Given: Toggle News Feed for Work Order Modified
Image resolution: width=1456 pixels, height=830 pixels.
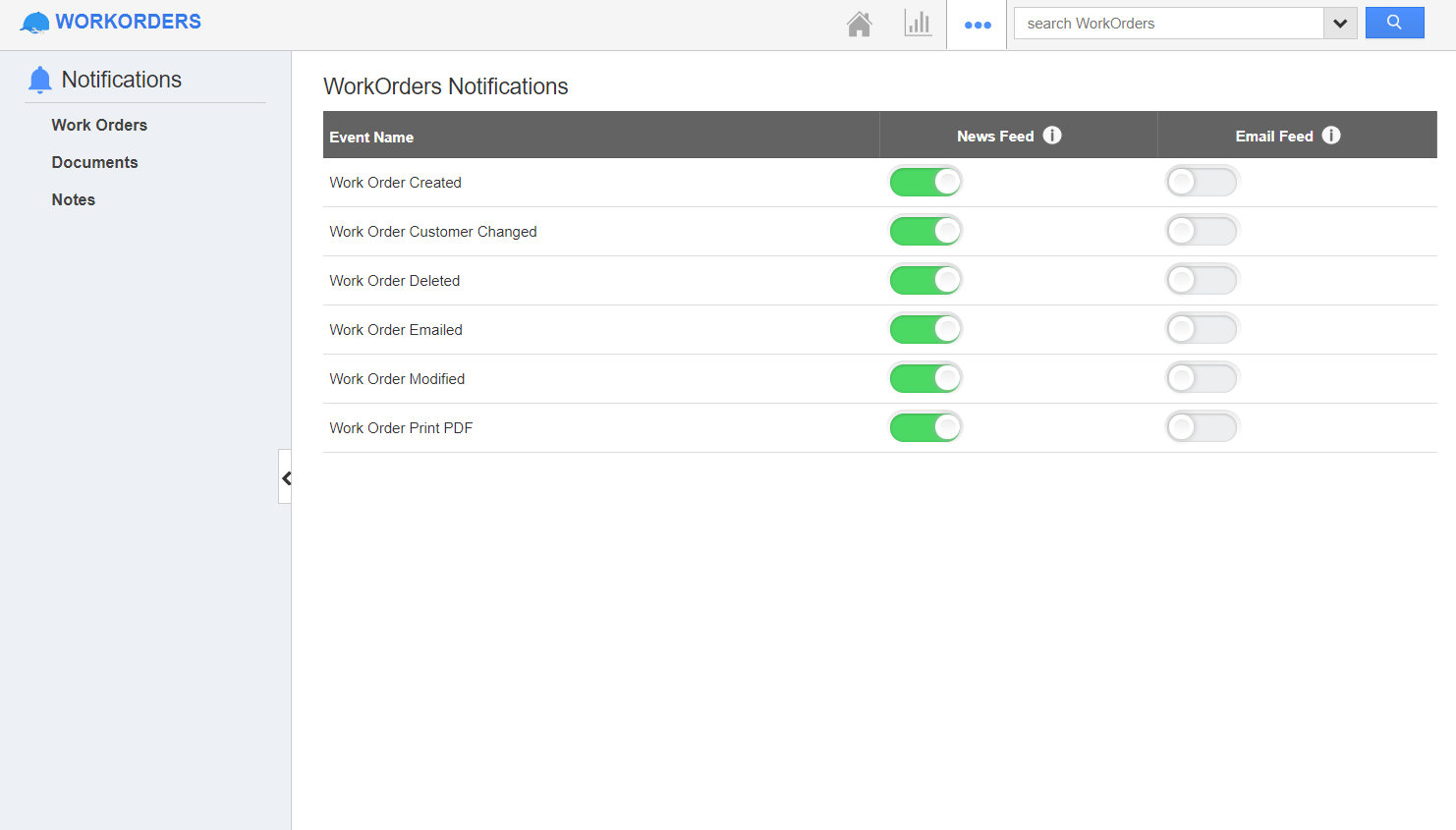Looking at the screenshot, I should click(x=924, y=377).
